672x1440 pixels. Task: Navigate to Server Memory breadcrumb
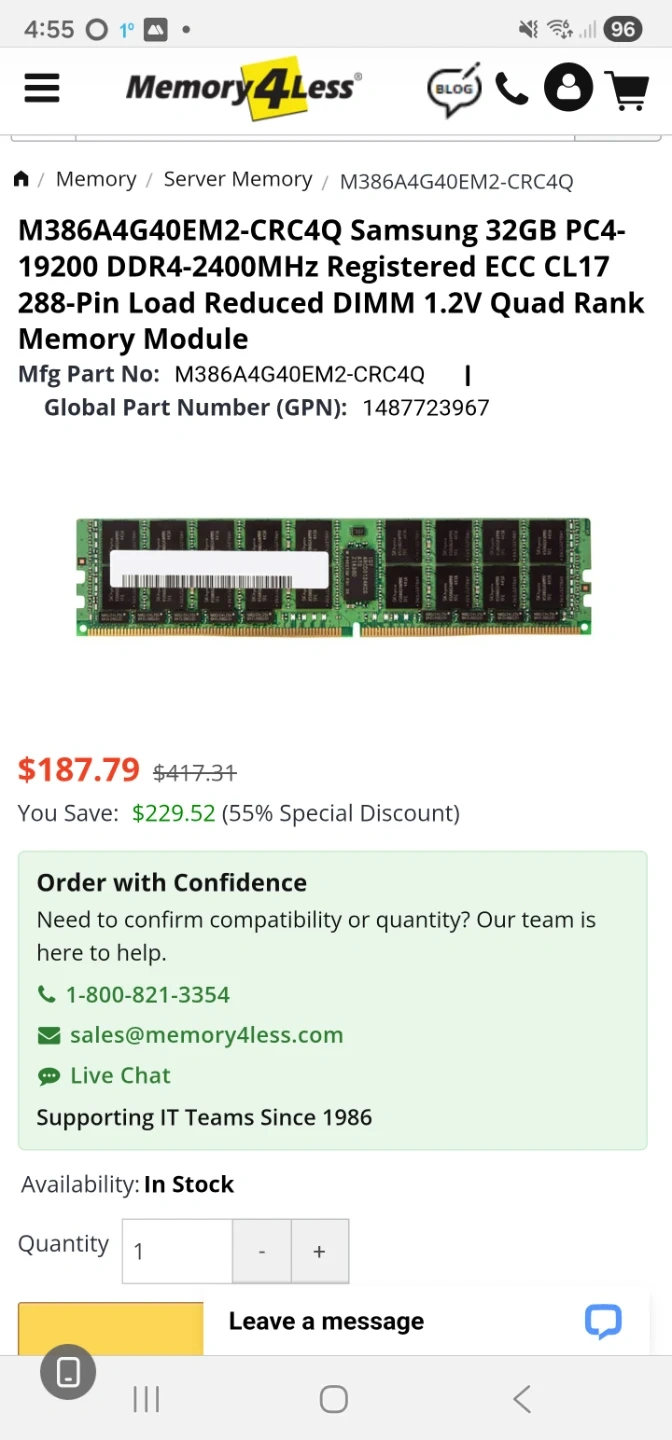tap(238, 180)
